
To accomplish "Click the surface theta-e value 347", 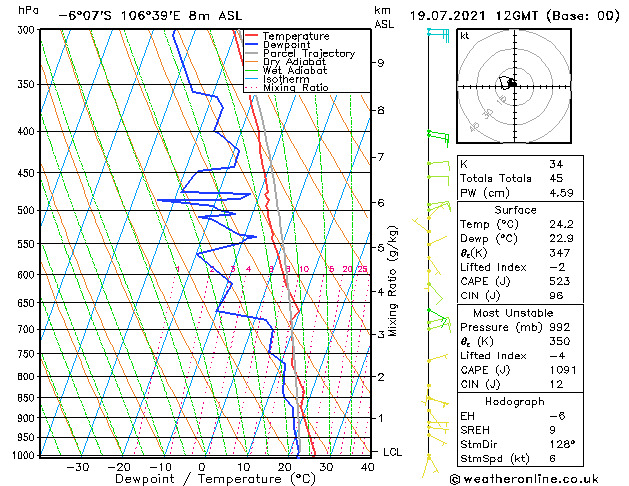I will pos(559,253).
